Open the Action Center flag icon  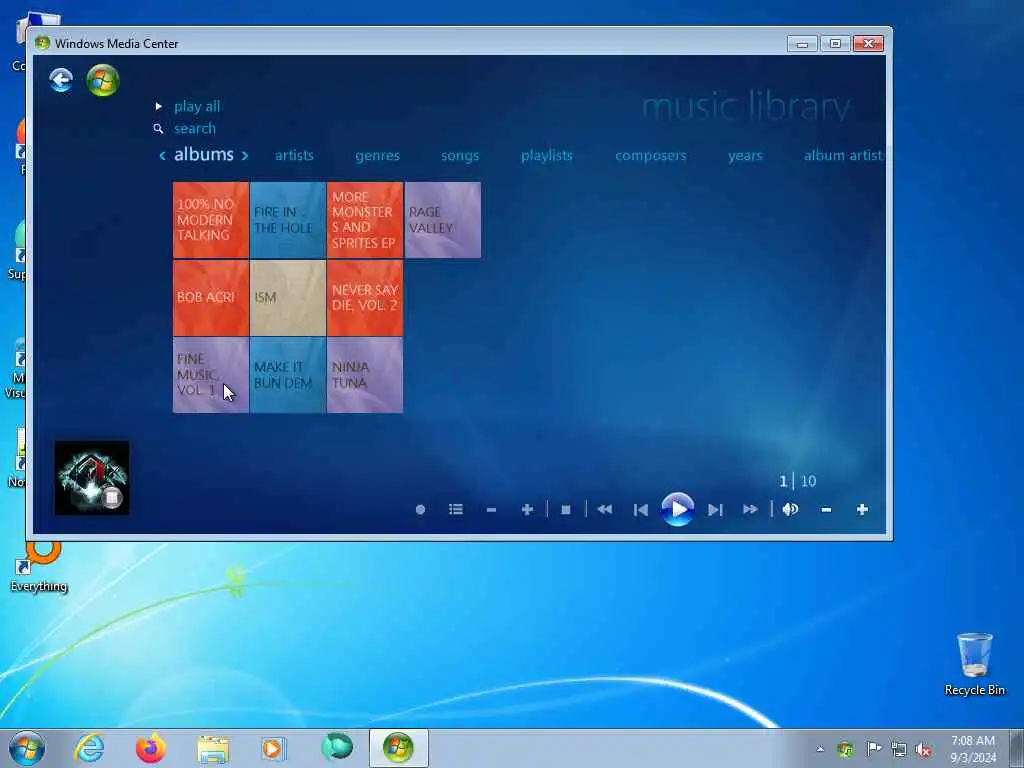(x=873, y=748)
